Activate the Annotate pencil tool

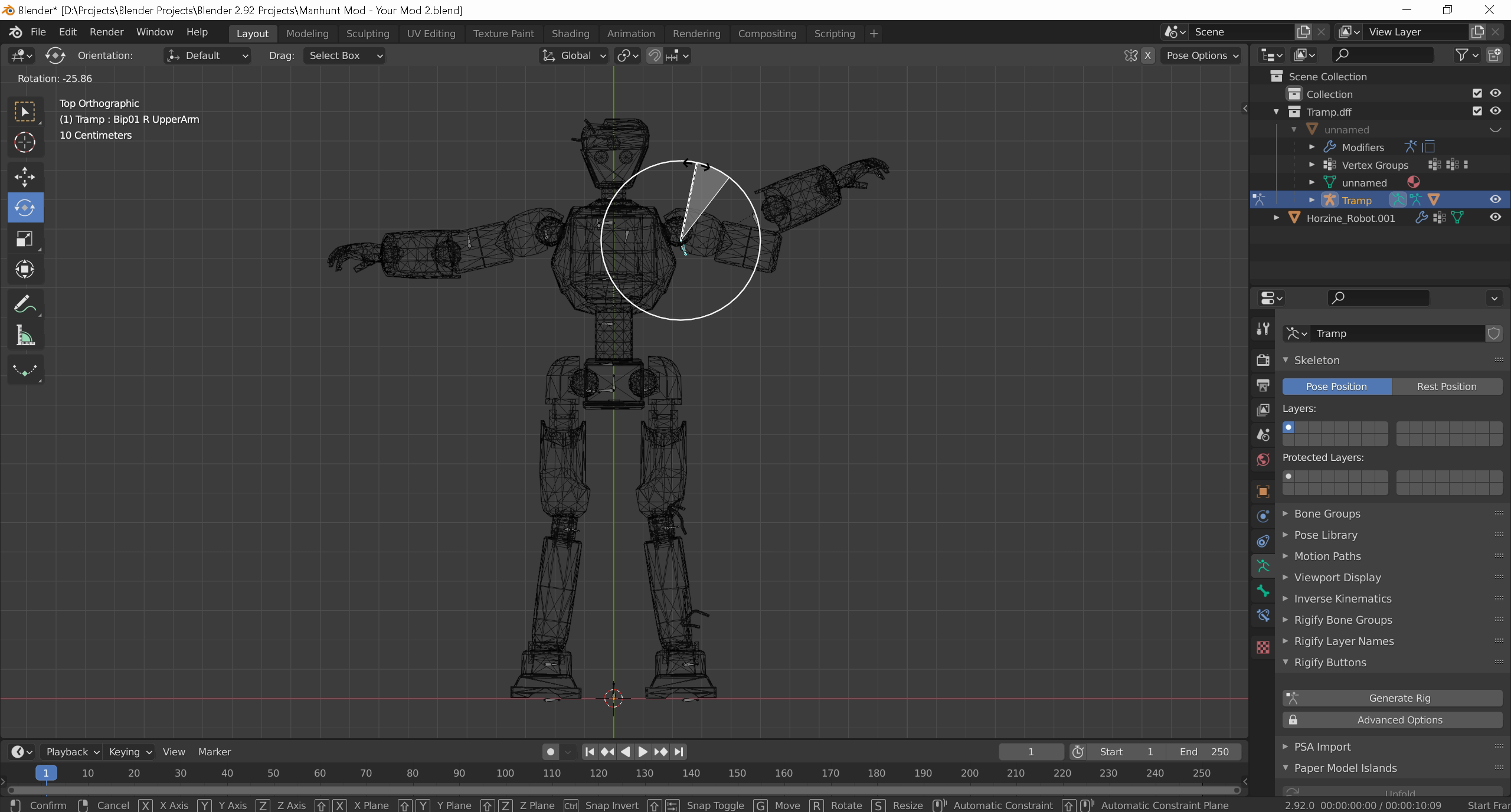pyautogui.click(x=25, y=304)
